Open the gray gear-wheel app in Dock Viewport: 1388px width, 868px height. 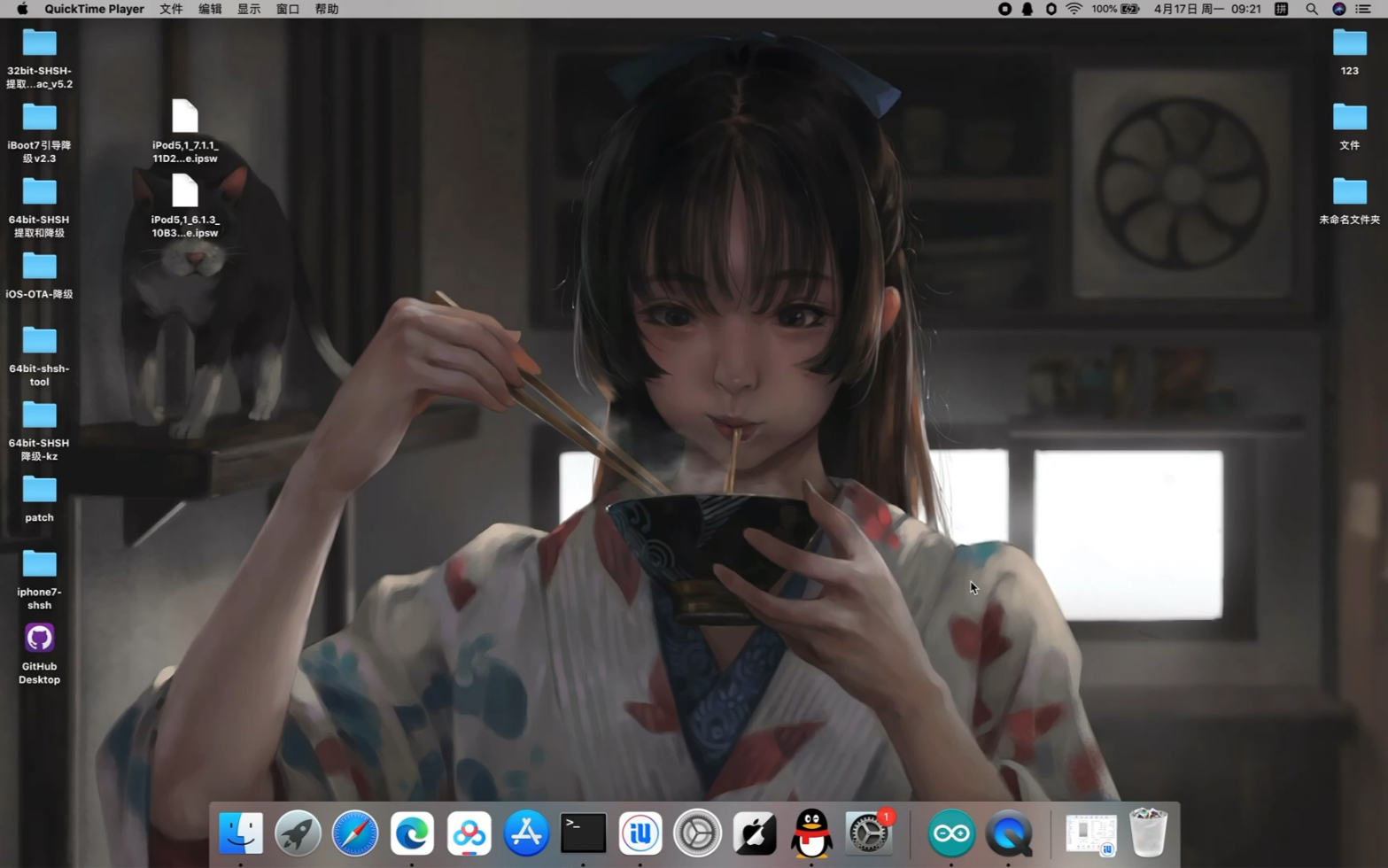[x=697, y=833]
